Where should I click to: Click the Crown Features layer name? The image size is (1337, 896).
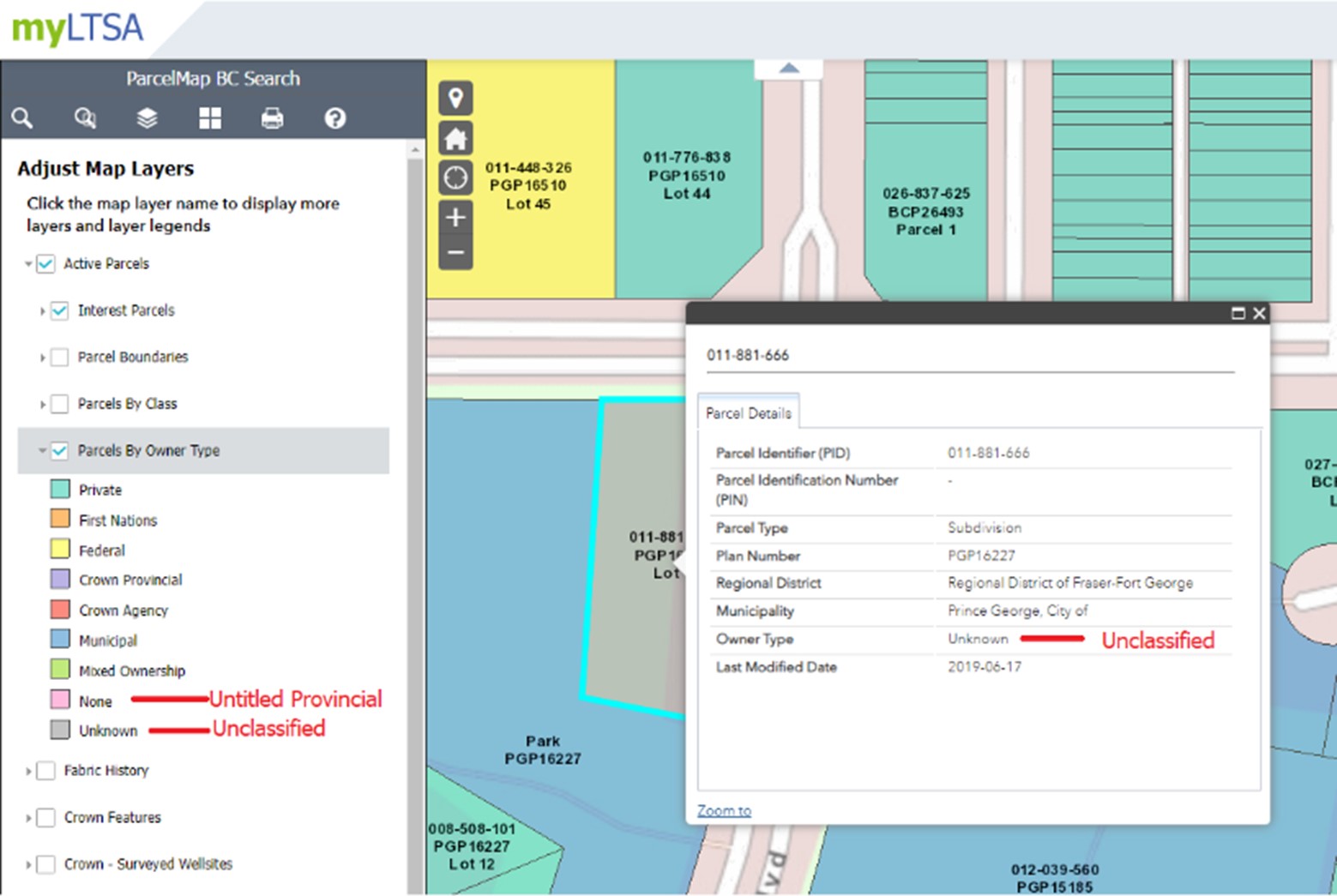click(112, 818)
